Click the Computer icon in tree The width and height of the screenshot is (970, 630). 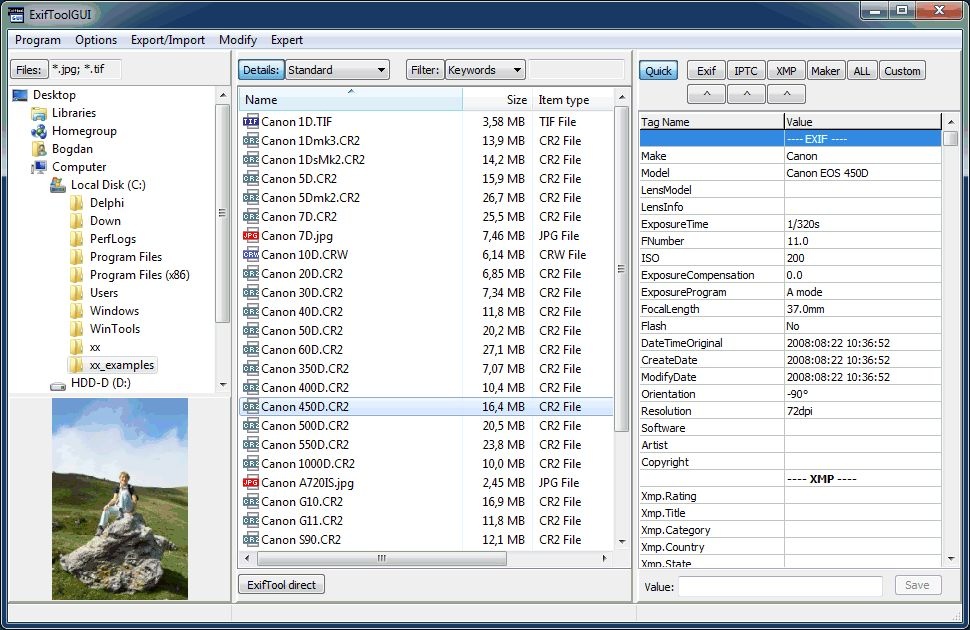tap(39, 167)
